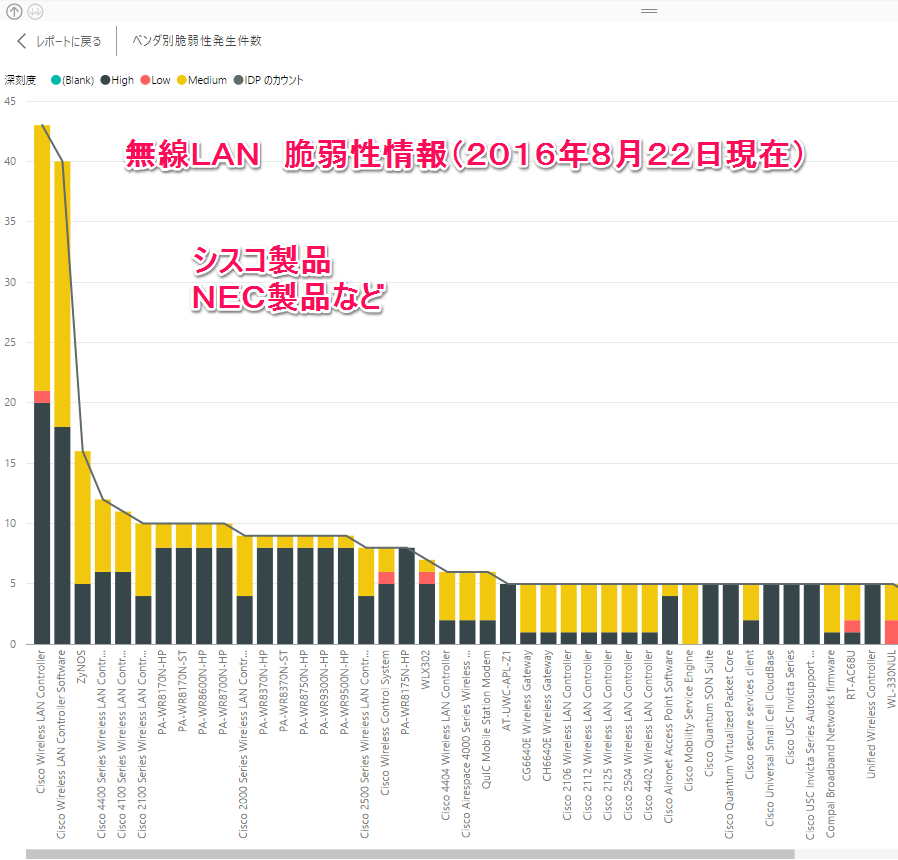Click the visual's top drag handle grip
The height and width of the screenshot is (860, 898).
(649, 11)
